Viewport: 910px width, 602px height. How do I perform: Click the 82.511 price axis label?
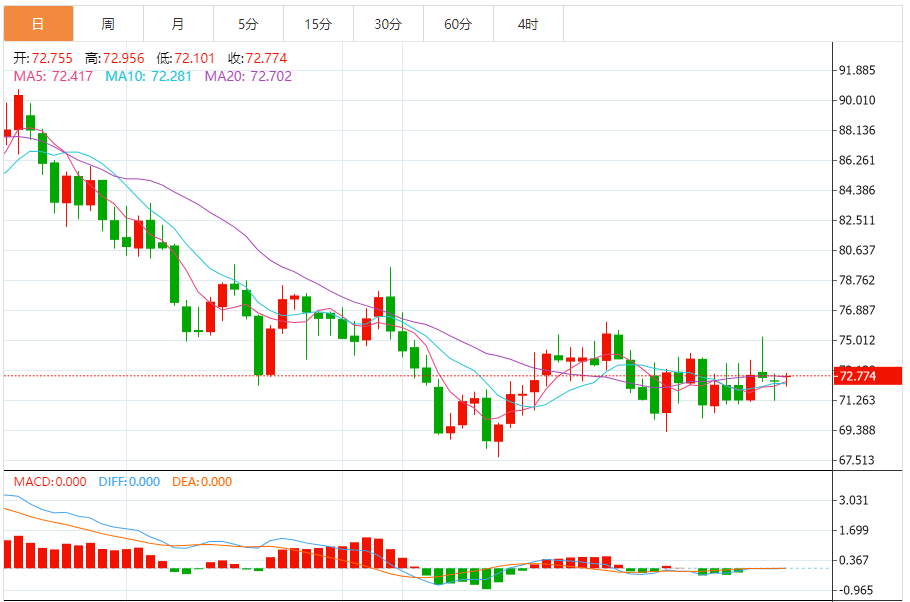click(x=857, y=220)
